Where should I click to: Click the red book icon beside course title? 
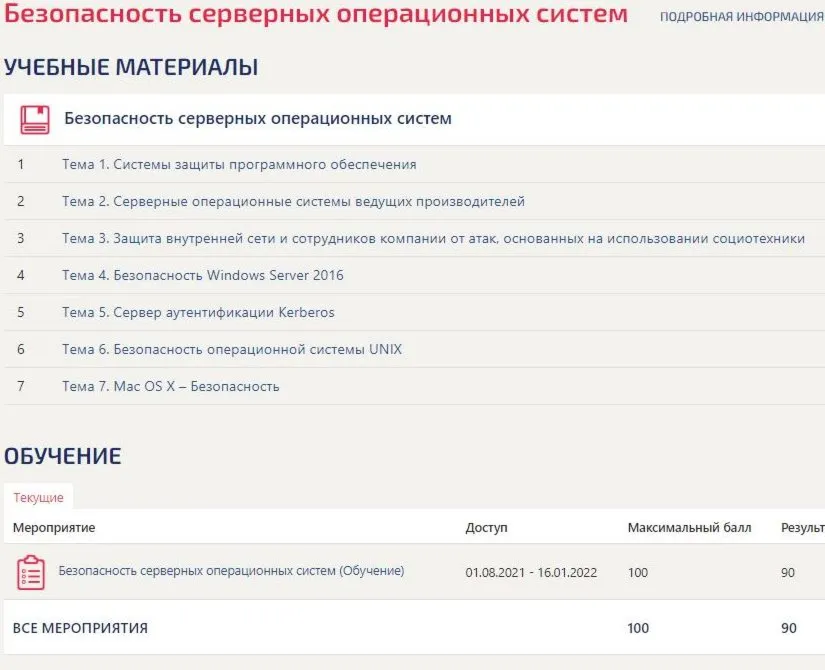click(x=35, y=119)
